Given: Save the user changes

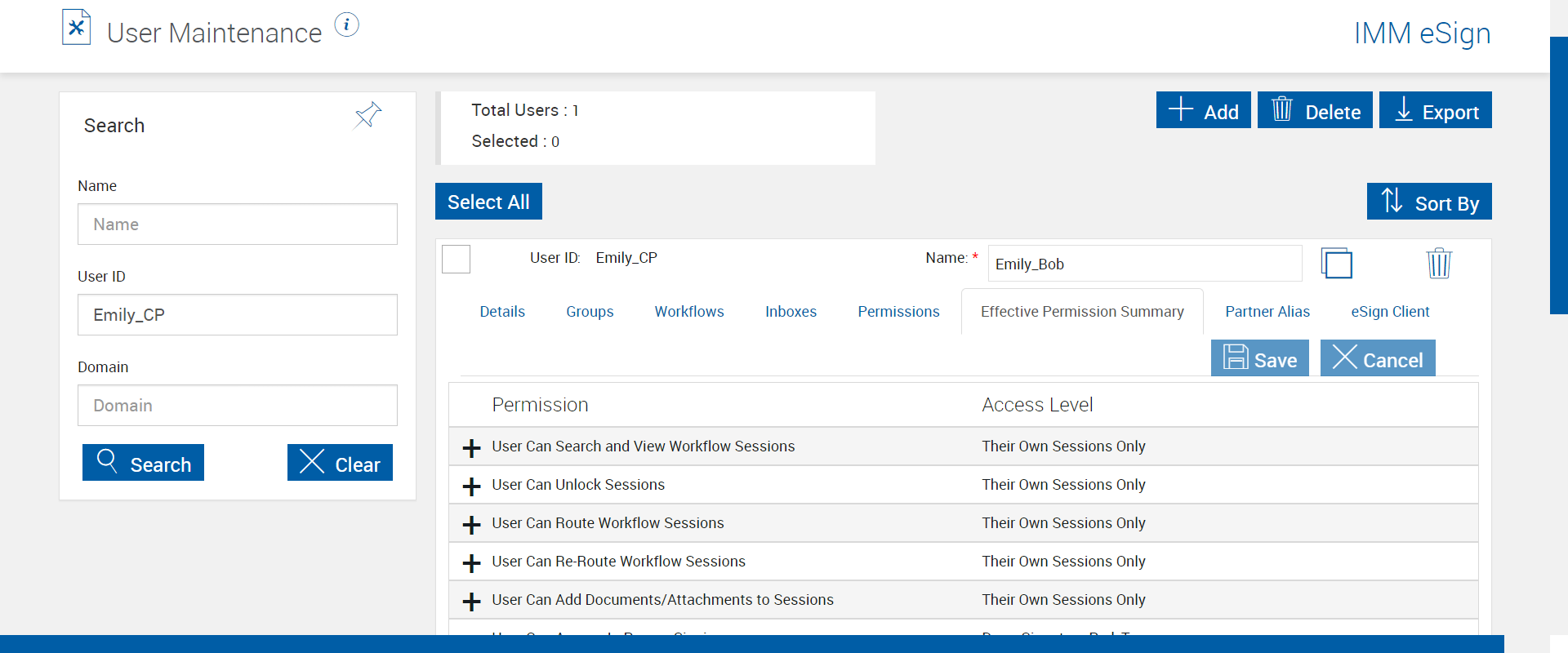Looking at the screenshot, I should coord(1259,358).
